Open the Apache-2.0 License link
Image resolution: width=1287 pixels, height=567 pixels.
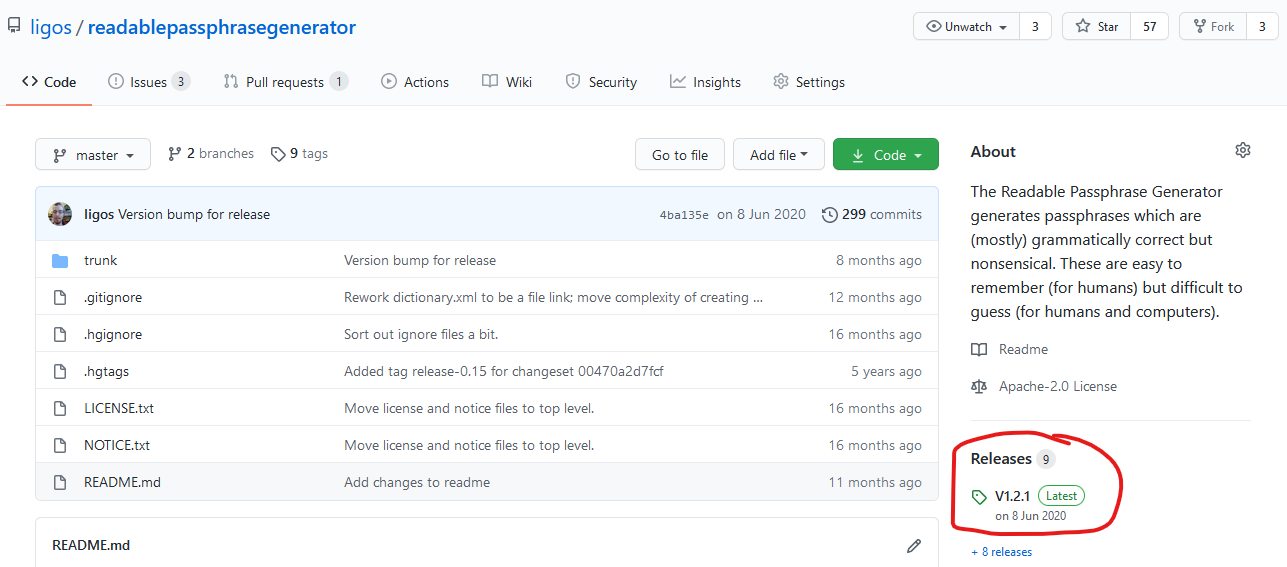coord(1044,386)
